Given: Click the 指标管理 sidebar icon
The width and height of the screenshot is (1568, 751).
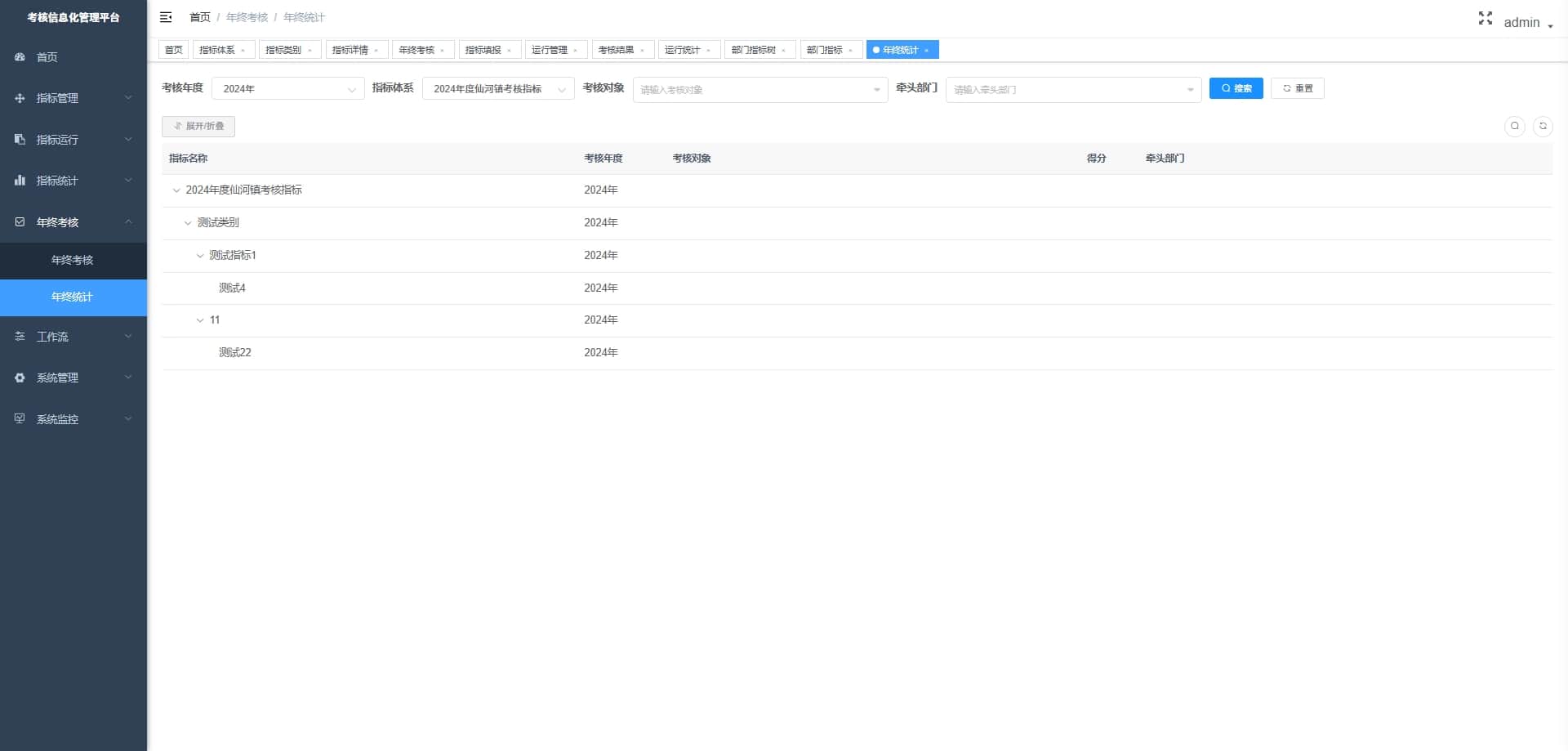Looking at the screenshot, I should point(20,98).
